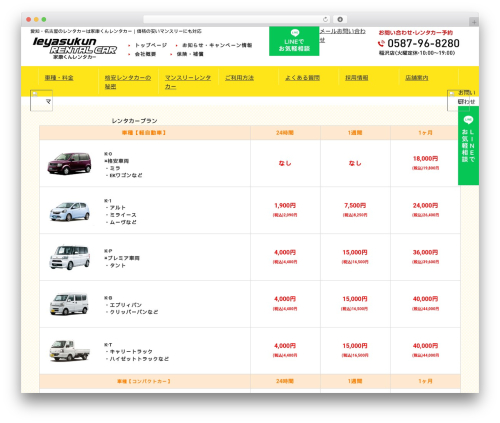Click K-B 24-hour price 4,000円
500x423 pixels.
click(x=285, y=299)
